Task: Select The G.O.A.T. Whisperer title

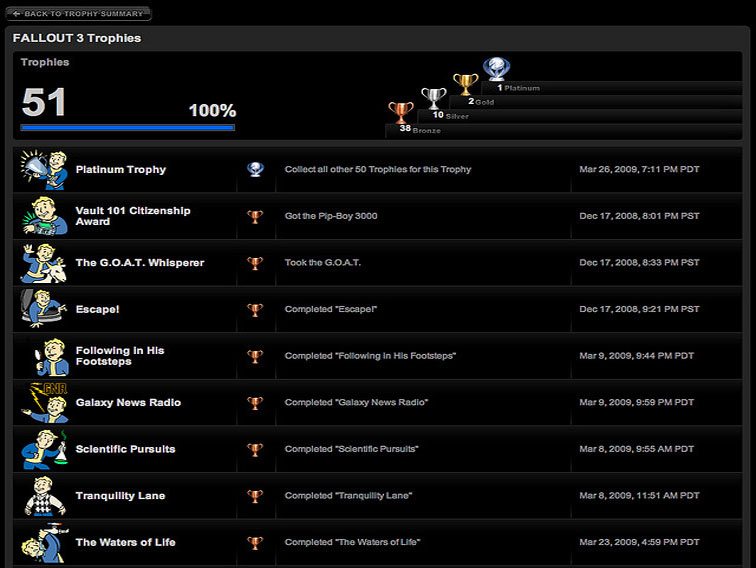Action: (x=140, y=263)
